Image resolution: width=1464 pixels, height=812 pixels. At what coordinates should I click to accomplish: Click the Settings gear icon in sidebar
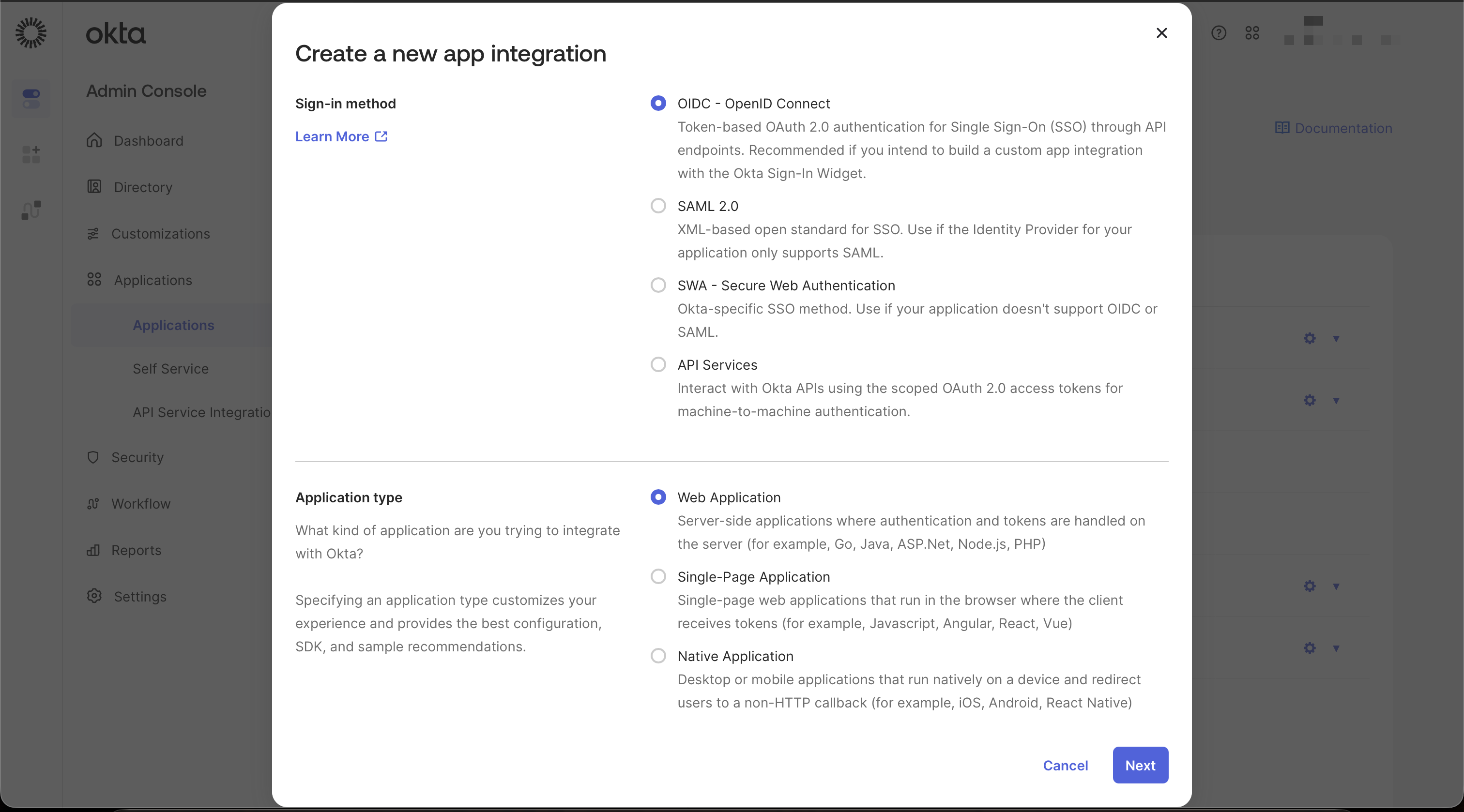pyautogui.click(x=94, y=596)
